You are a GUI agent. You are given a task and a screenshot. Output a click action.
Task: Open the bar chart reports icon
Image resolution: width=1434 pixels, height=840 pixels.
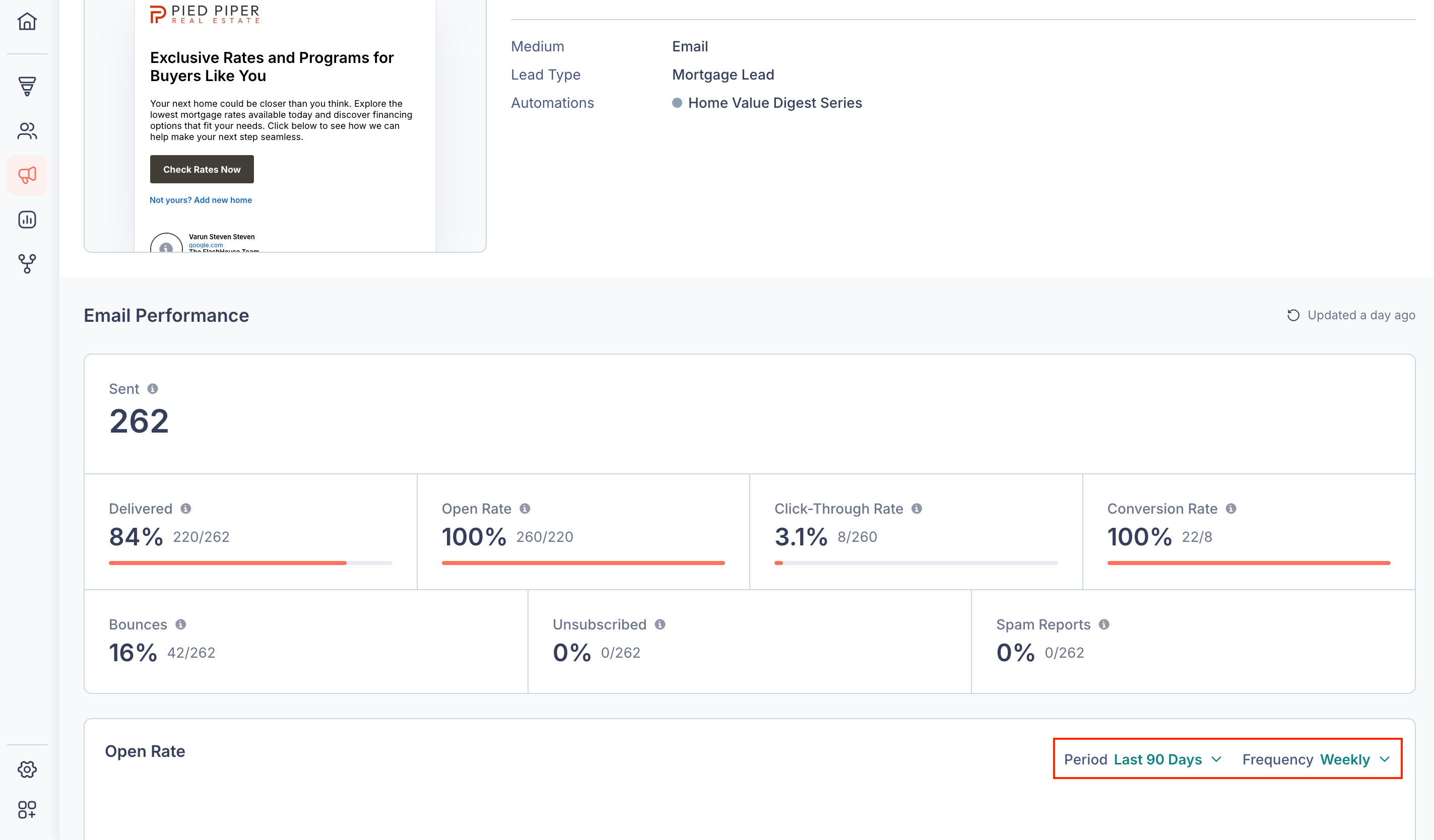click(27, 220)
